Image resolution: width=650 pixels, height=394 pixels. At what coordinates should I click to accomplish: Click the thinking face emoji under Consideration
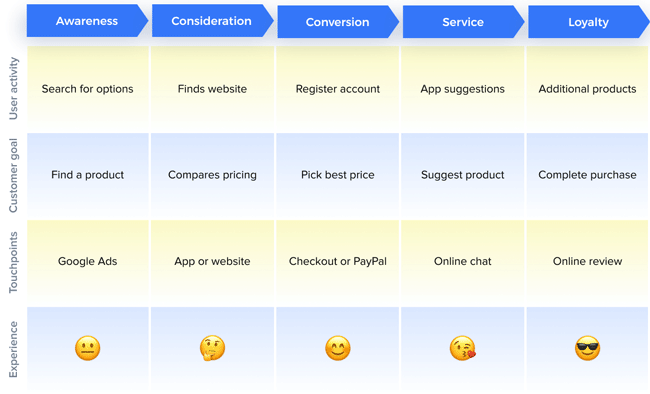[212, 348]
